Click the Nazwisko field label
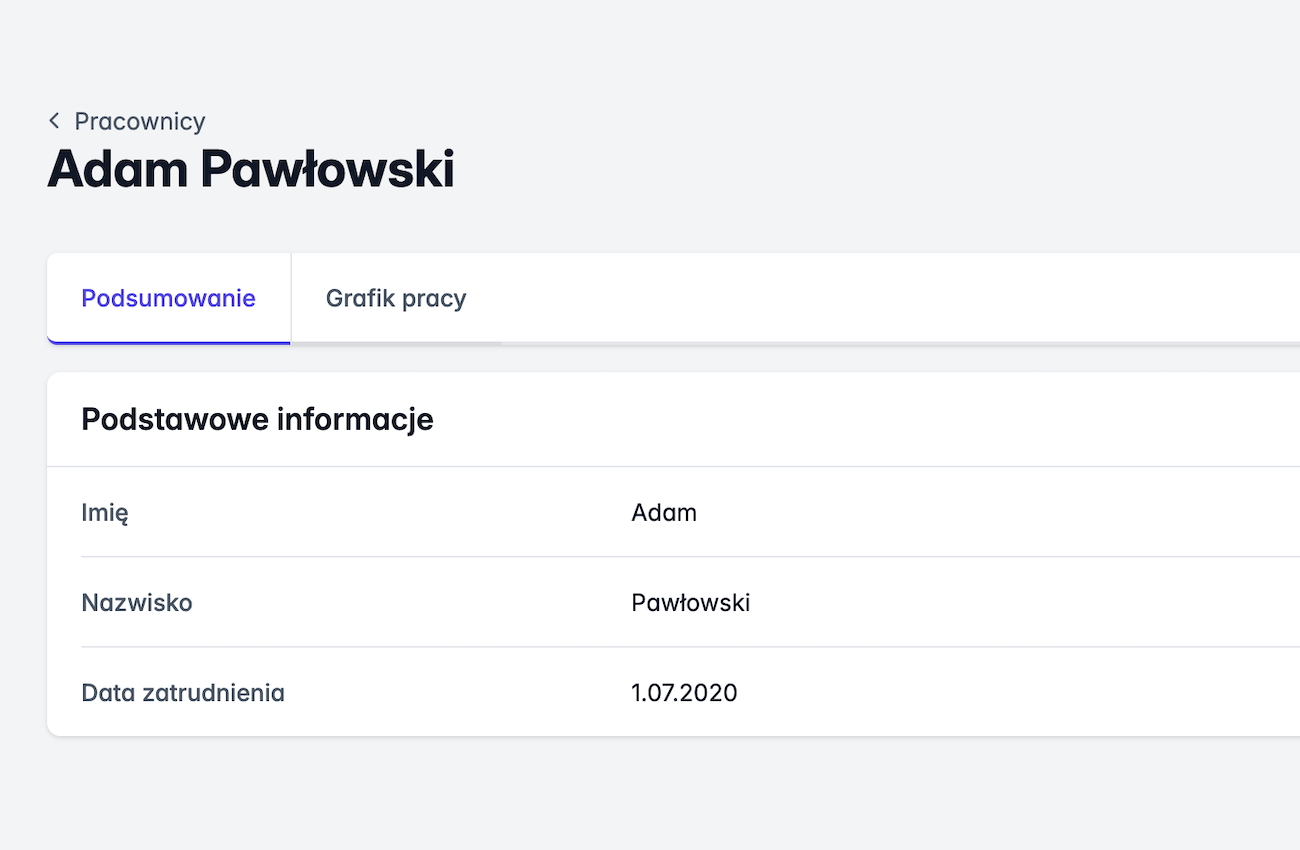 click(x=137, y=603)
